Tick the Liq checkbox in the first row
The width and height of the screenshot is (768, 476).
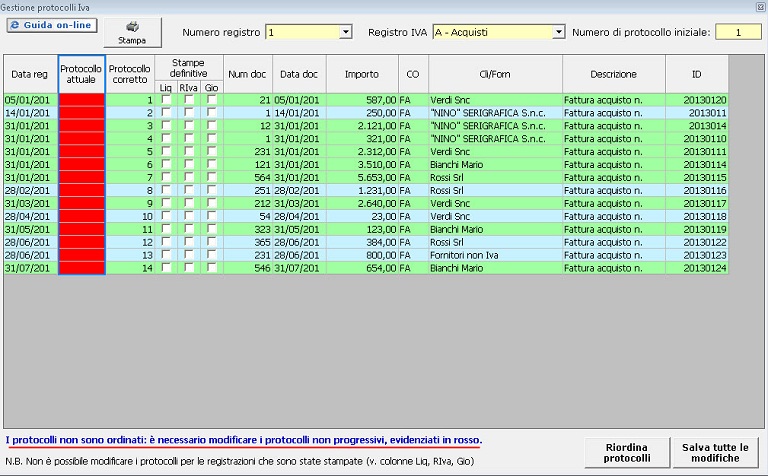click(x=166, y=100)
